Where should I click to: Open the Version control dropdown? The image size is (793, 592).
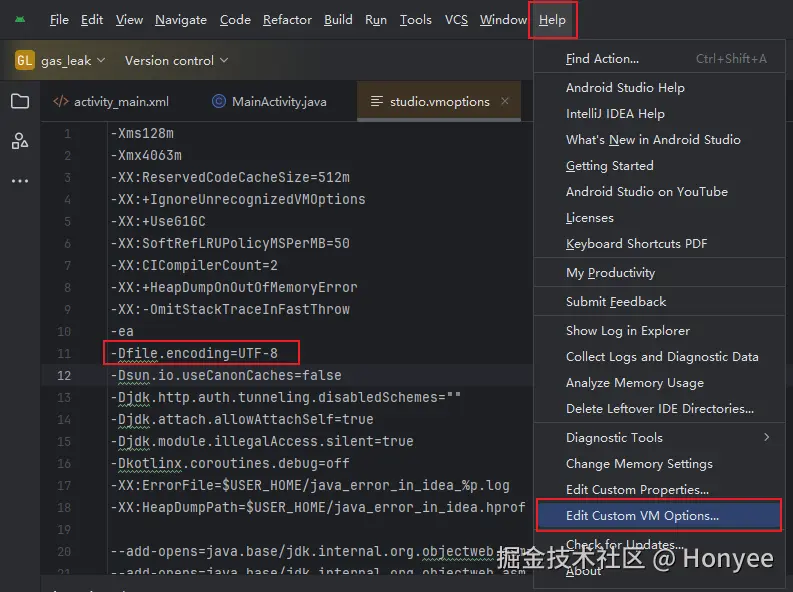tap(177, 61)
